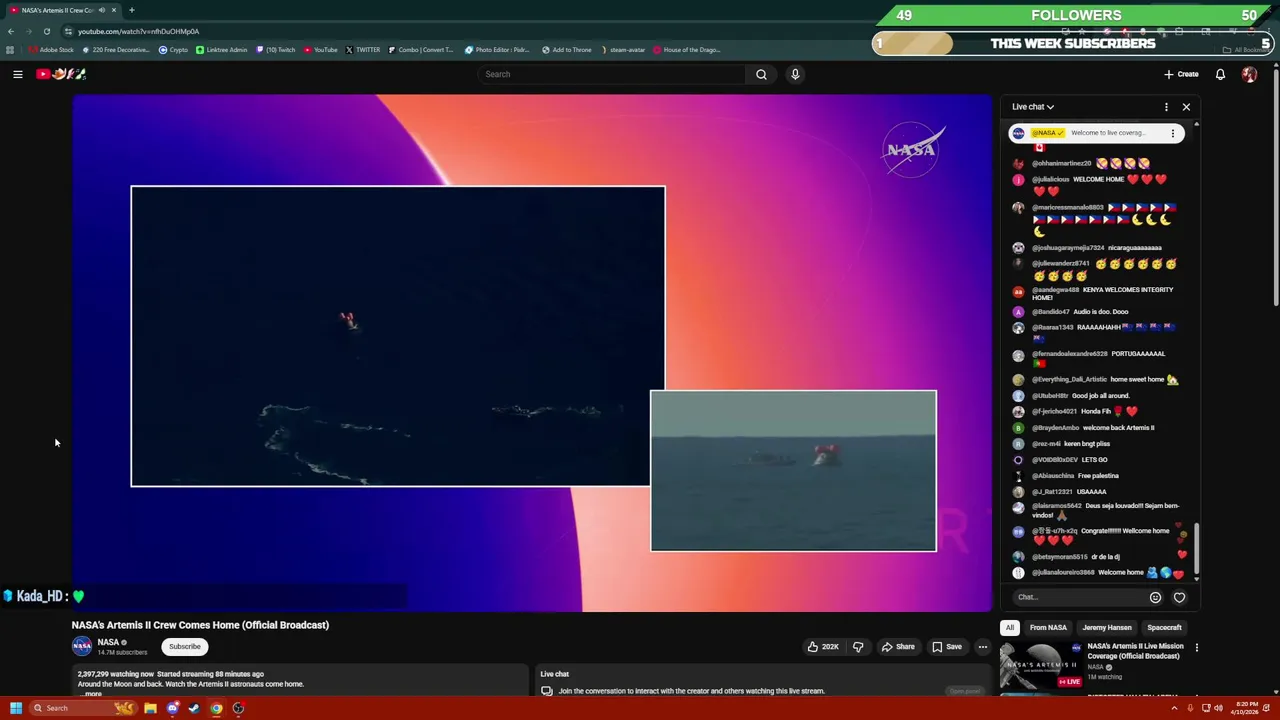This screenshot has width=1280, height=720.
Task: Open Artemis II Live Mission Coverage thumbnail
Action: point(1041,666)
